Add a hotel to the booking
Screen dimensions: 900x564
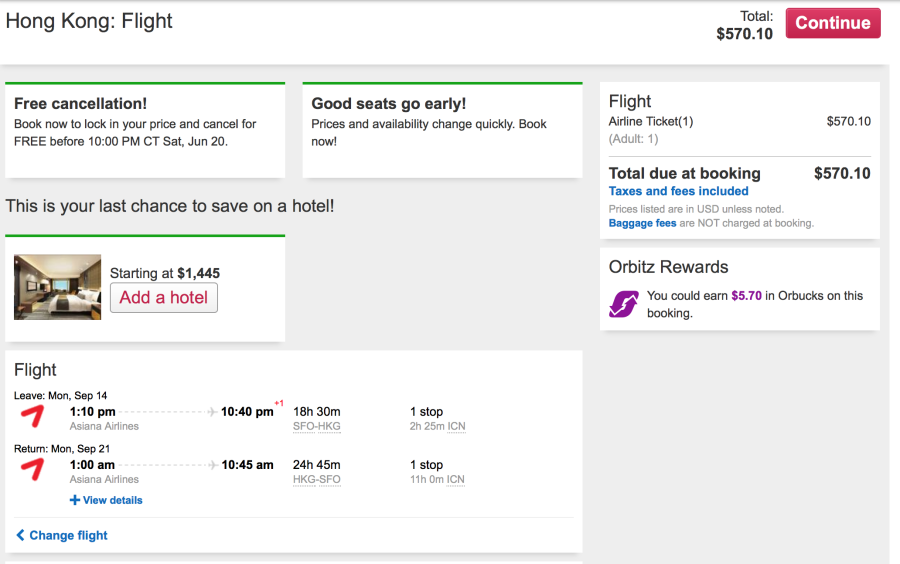click(164, 297)
